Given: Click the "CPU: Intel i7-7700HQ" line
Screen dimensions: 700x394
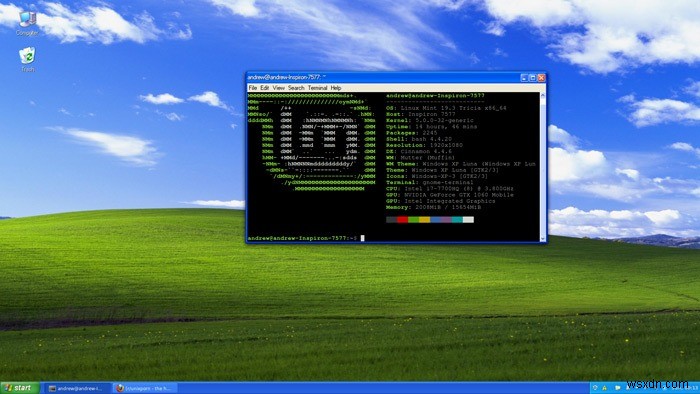Looking at the screenshot, I should pyautogui.click(x=450, y=189).
